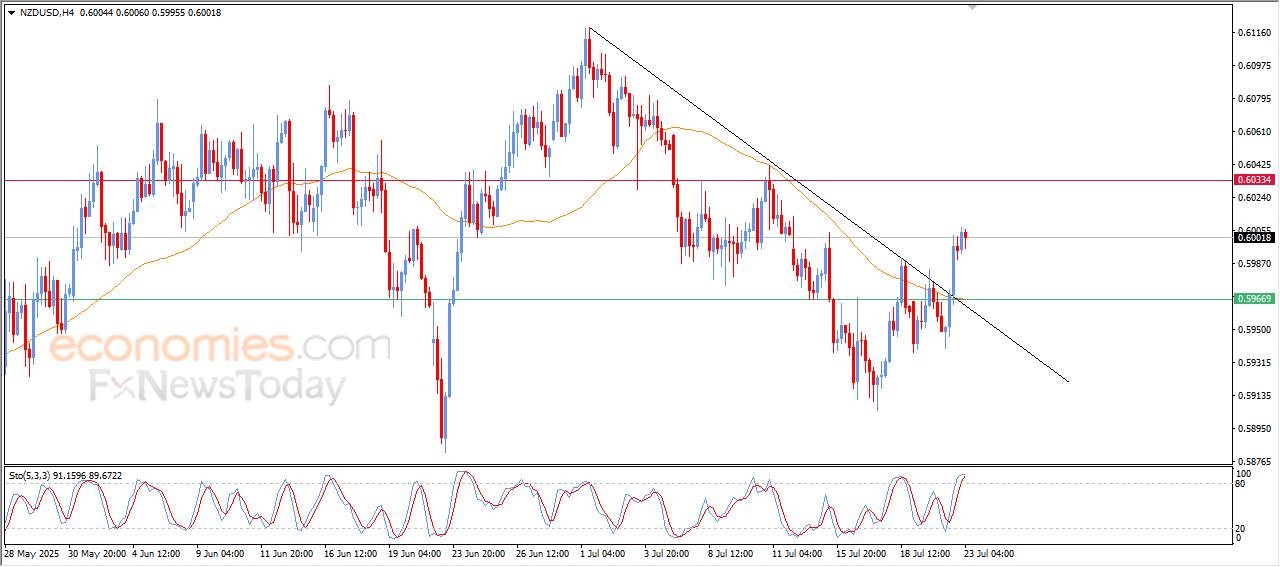Screen dimensions: 1280x567
Task: Click the 11 Jul 04:00 time label
Action: click(798, 553)
